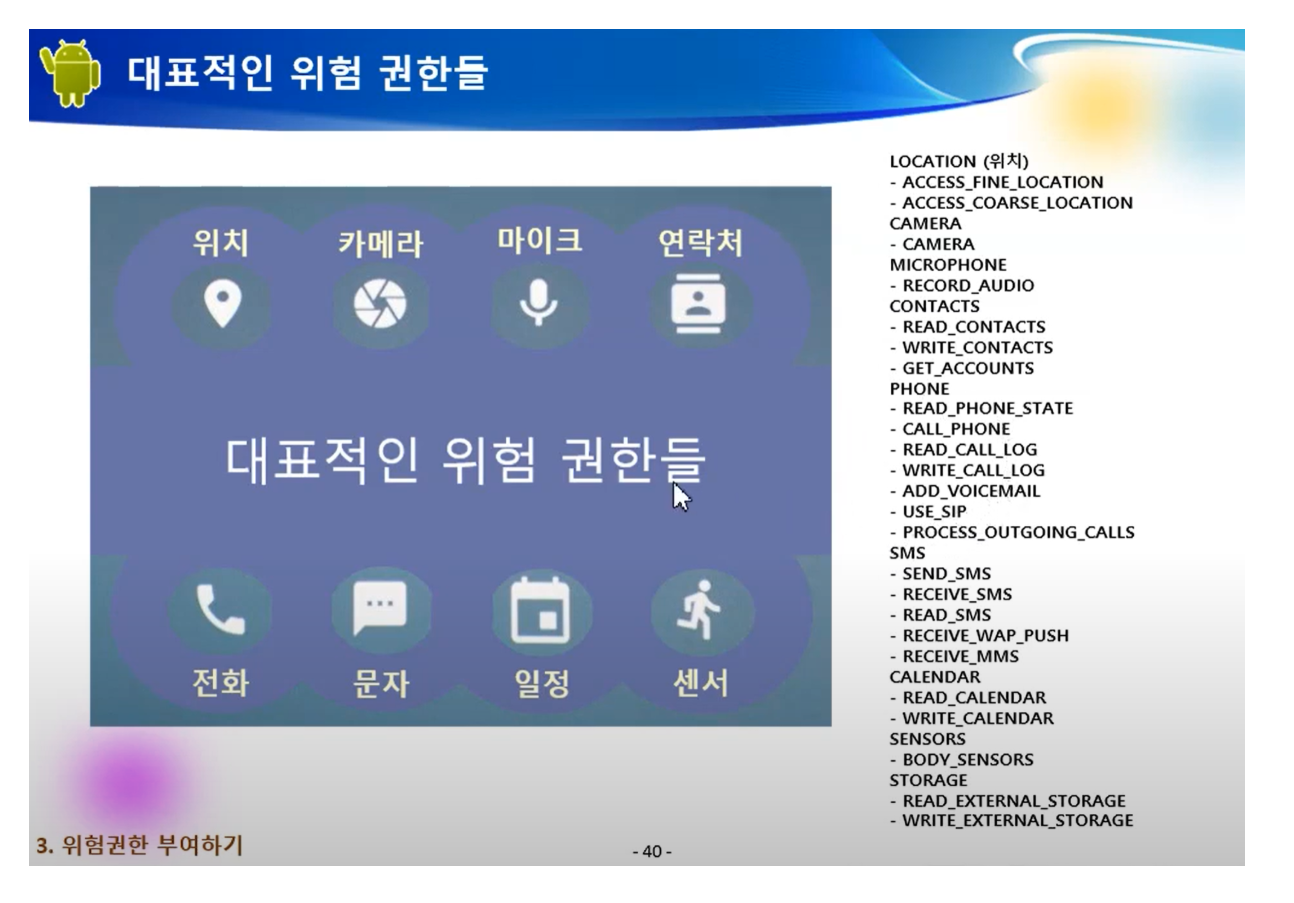Screen dimensions: 1294x903
Task: Click the SEND_SMS permission
Action: [946, 573]
